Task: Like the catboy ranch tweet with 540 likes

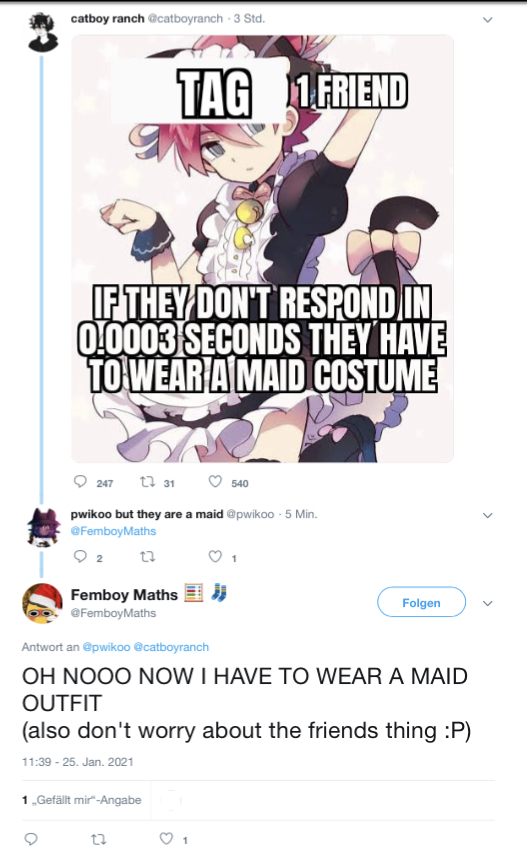Action: pos(215,482)
